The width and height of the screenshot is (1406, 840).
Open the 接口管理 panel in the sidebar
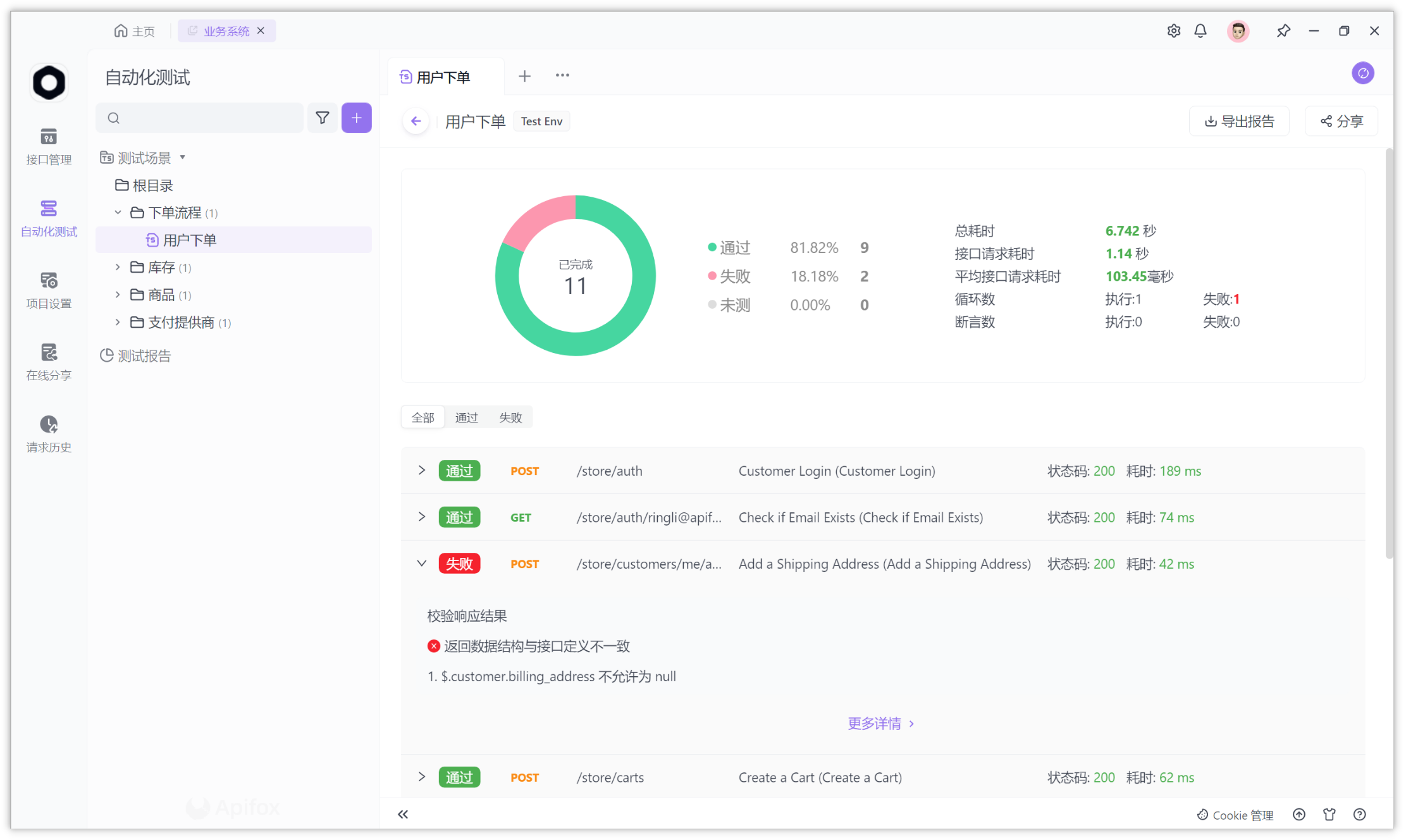click(48, 147)
